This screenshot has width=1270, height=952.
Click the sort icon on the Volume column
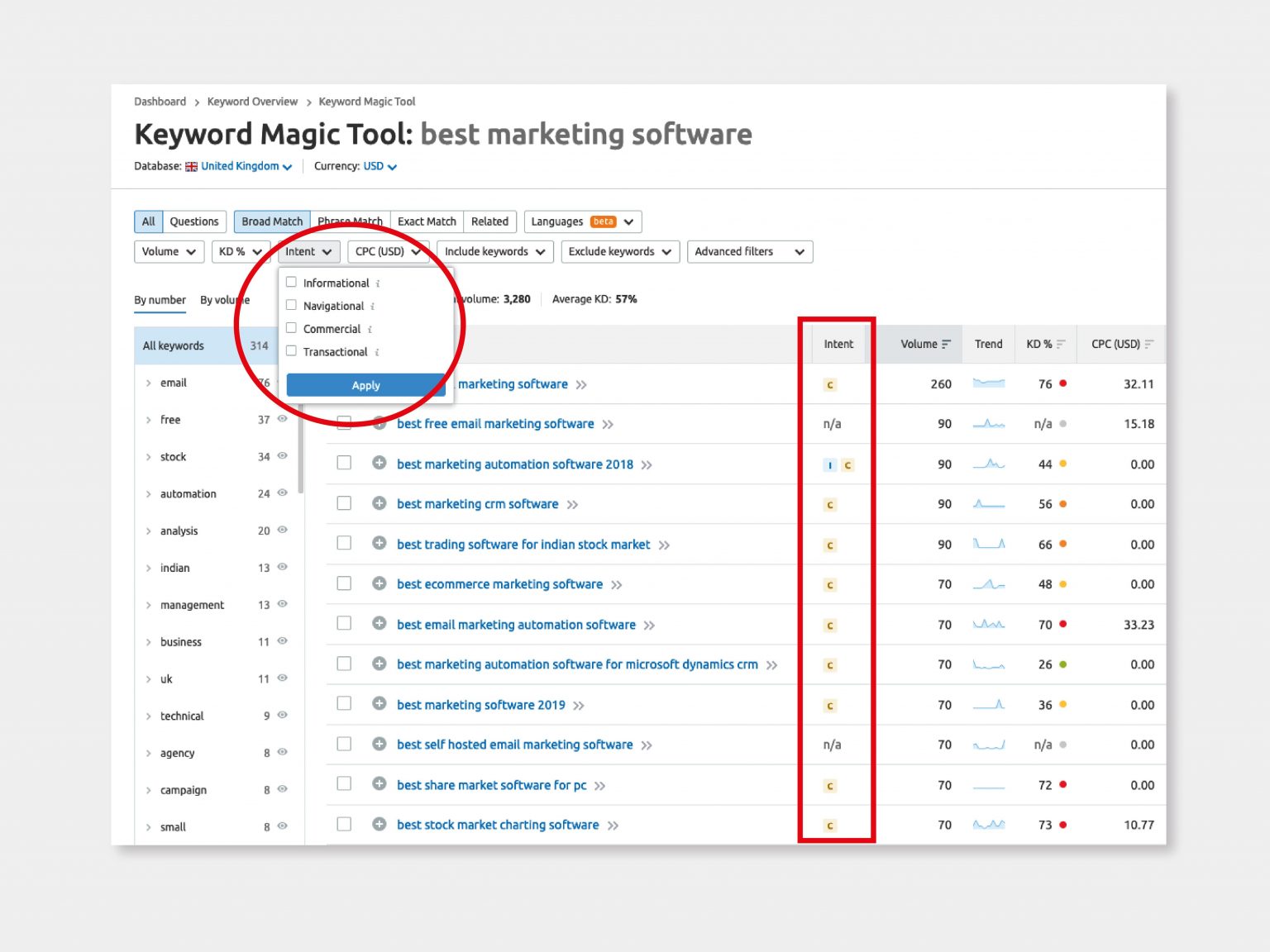tap(944, 344)
